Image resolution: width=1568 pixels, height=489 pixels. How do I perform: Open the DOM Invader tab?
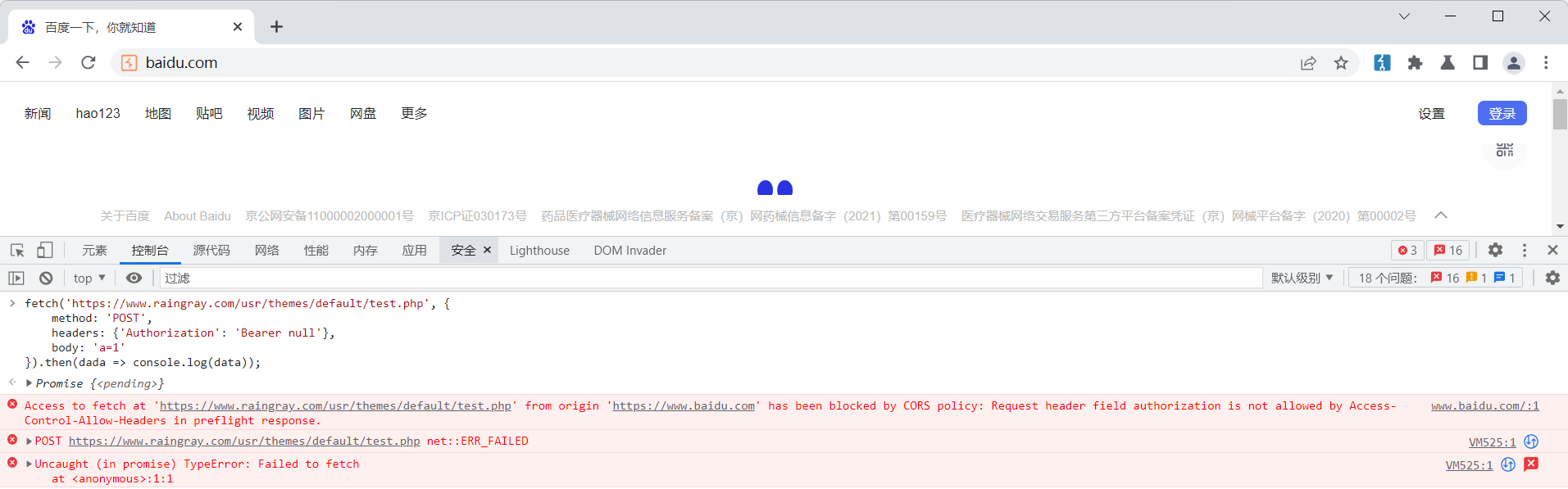[x=630, y=251]
